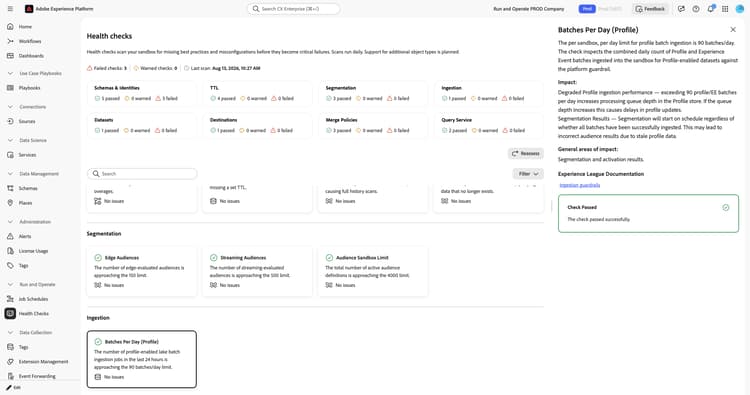The width and height of the screenshot is (750, 395).
Task: Open the notifications bell
Action: click(711, 9)
